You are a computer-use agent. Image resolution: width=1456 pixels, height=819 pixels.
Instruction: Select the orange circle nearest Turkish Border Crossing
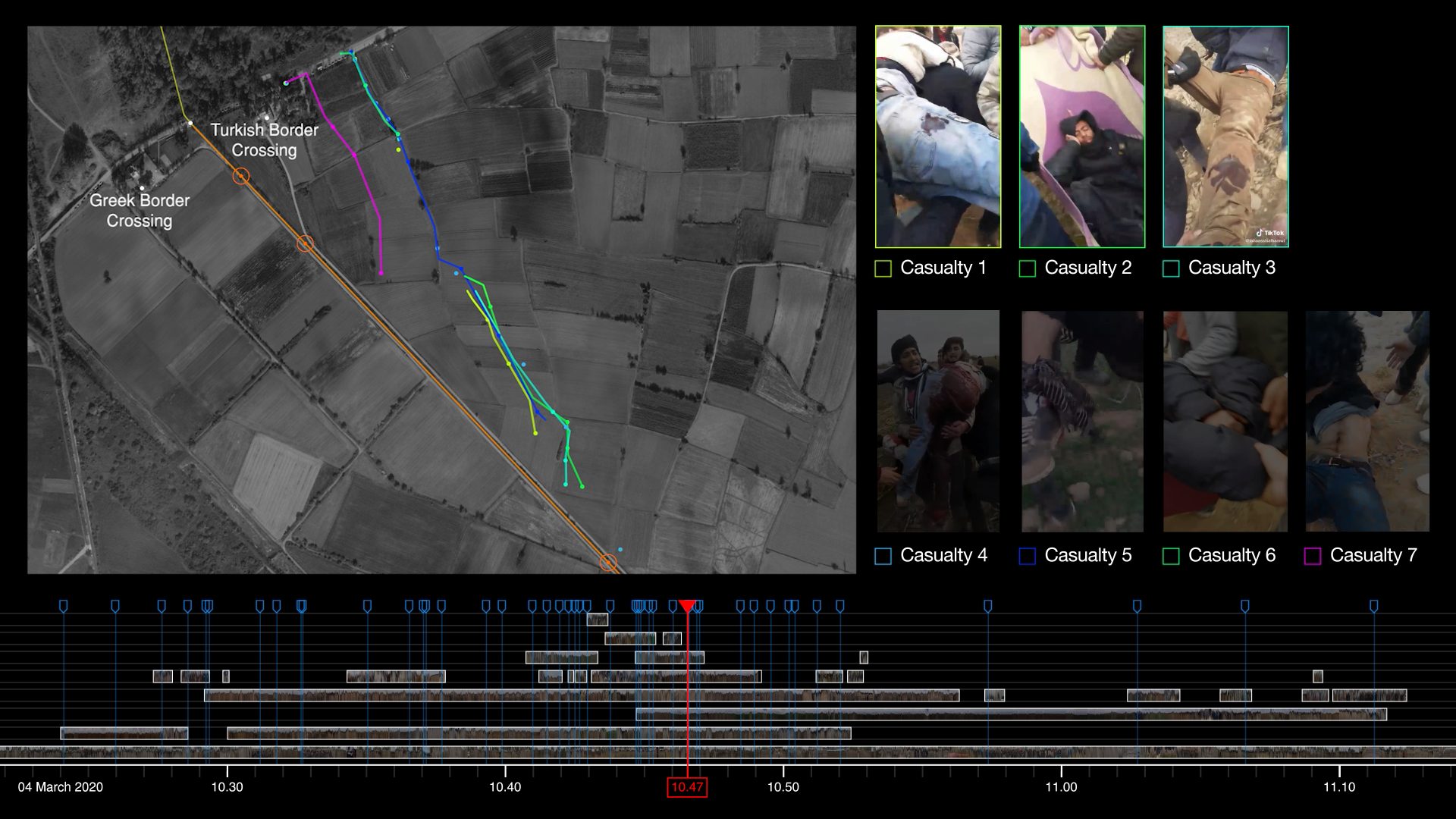coord(240,176)
